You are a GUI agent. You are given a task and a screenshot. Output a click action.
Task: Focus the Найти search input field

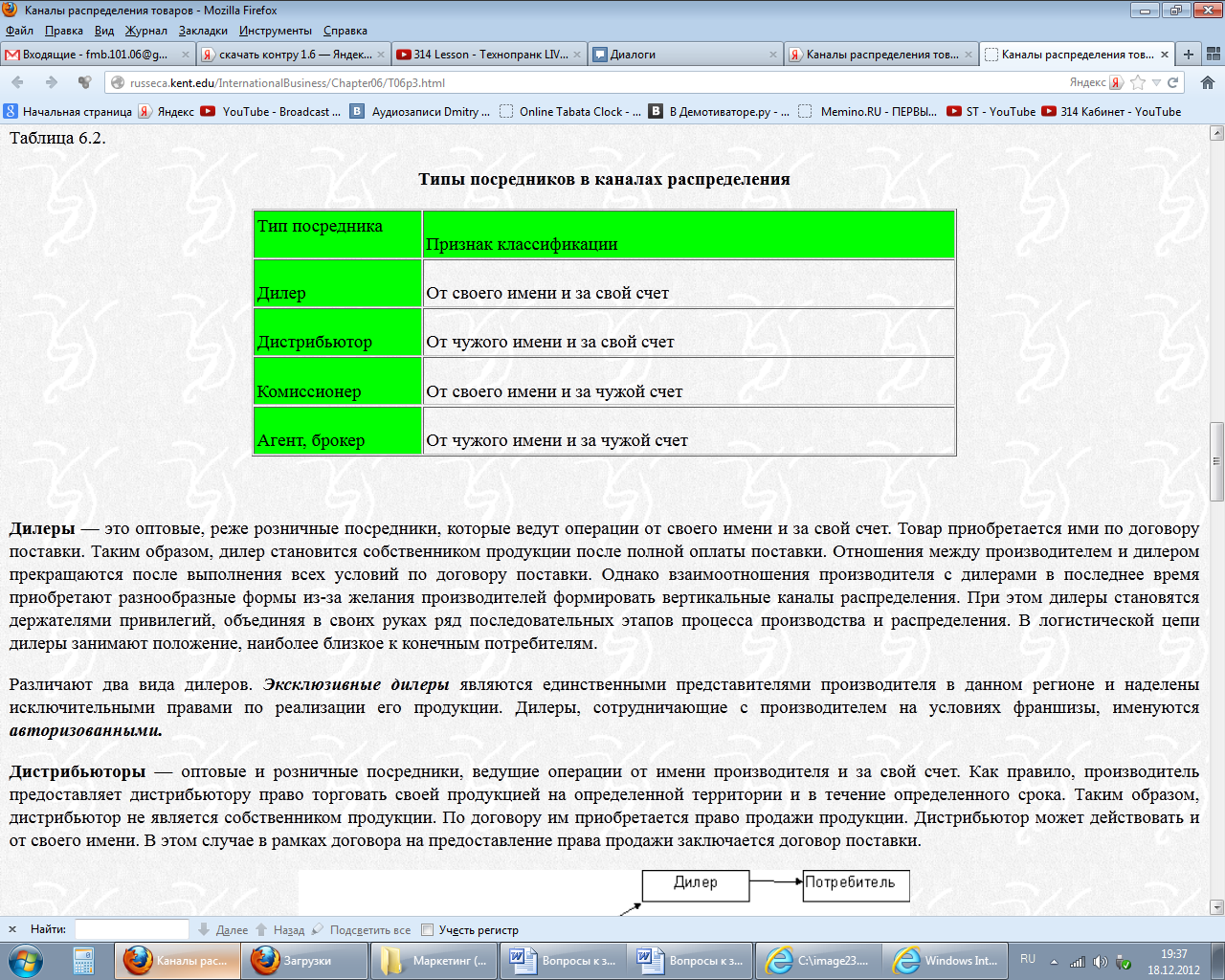tap(132, 929)
